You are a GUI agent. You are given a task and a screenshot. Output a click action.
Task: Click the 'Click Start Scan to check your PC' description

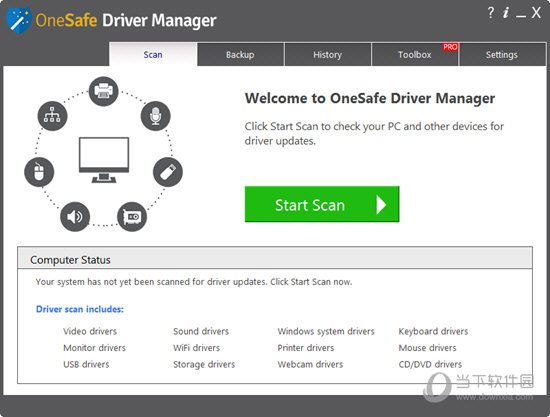(x=374, y=133)
